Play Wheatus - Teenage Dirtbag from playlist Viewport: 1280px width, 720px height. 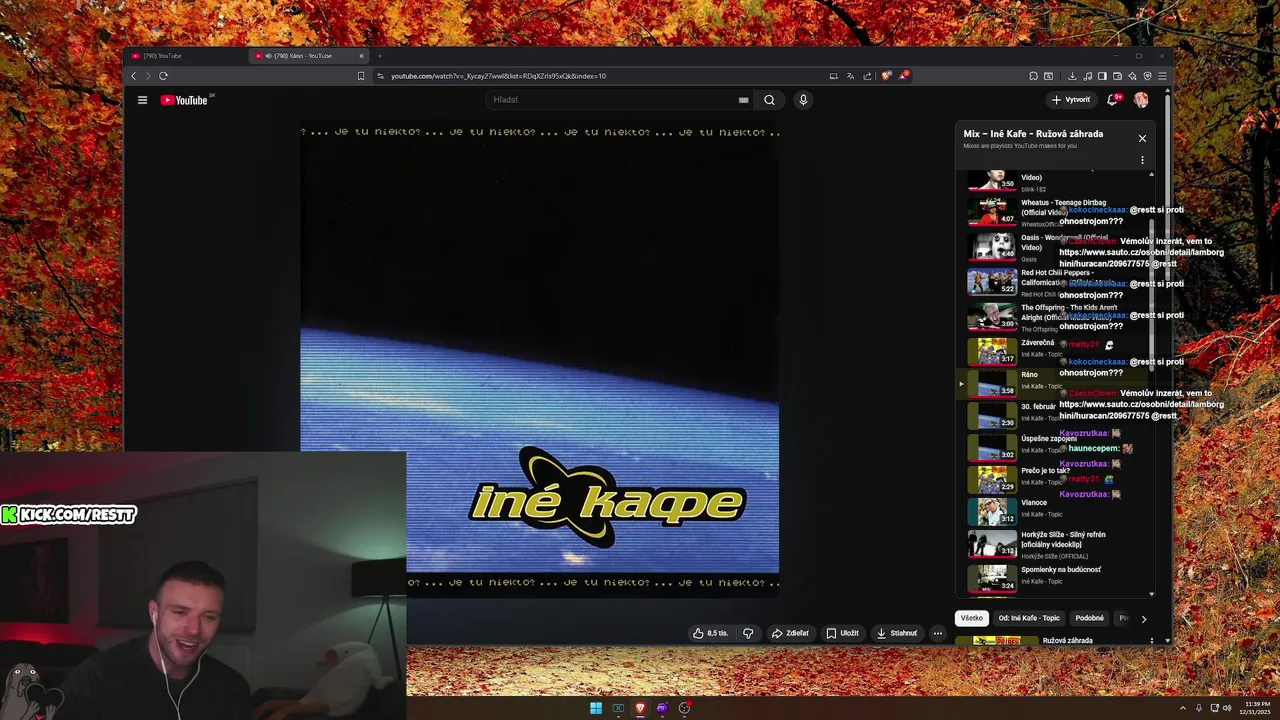tap(1055, 212)
